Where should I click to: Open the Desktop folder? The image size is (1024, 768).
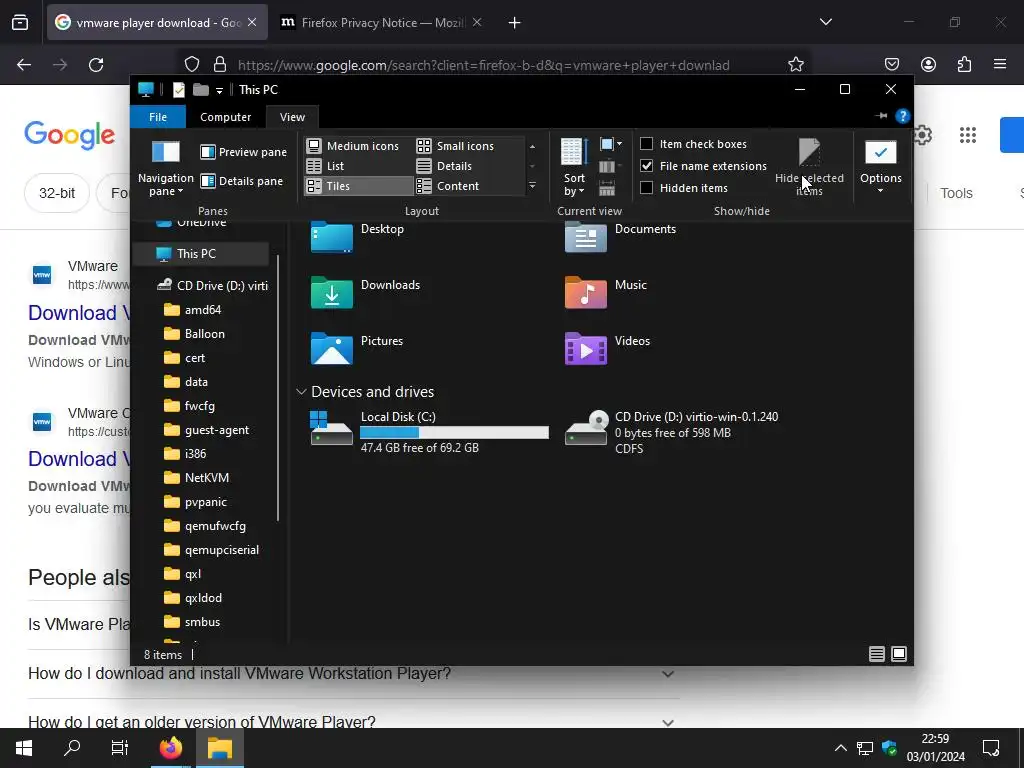pyautogui.click(x=358, y=236)
